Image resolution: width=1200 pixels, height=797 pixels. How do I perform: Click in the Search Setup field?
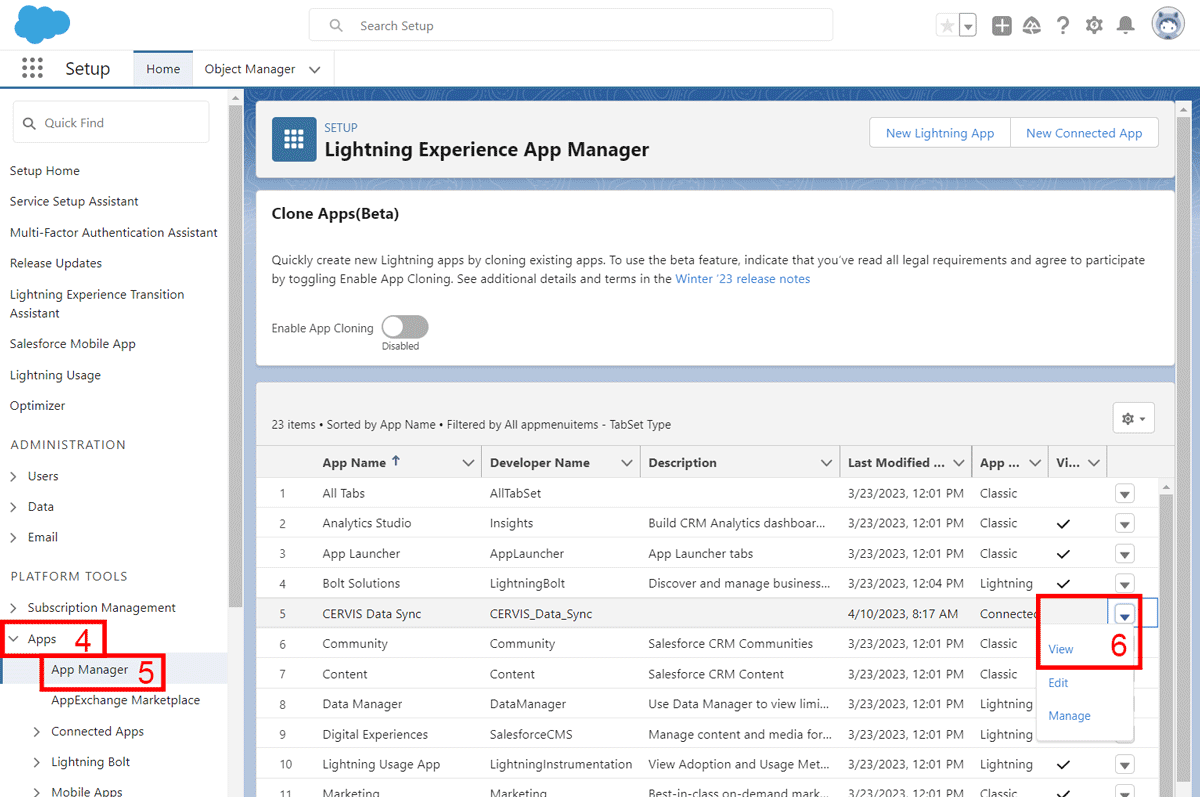pos(570,25)
